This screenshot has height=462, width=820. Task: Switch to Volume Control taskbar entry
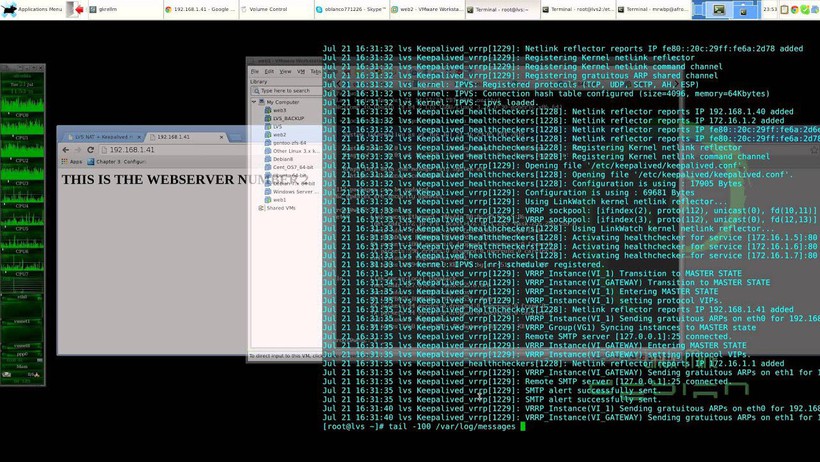[x=276, y=9]
